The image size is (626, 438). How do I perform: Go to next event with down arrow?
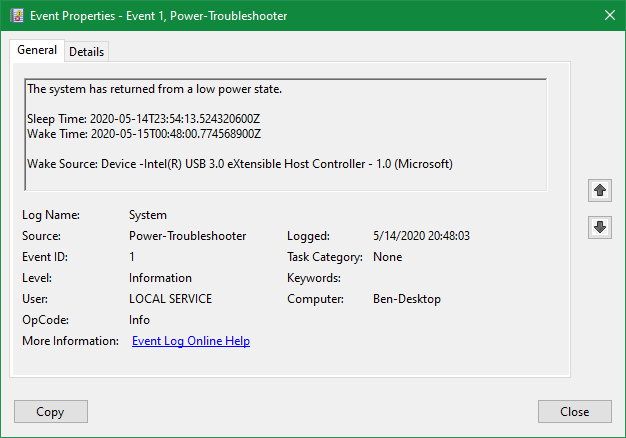point(600,227)
